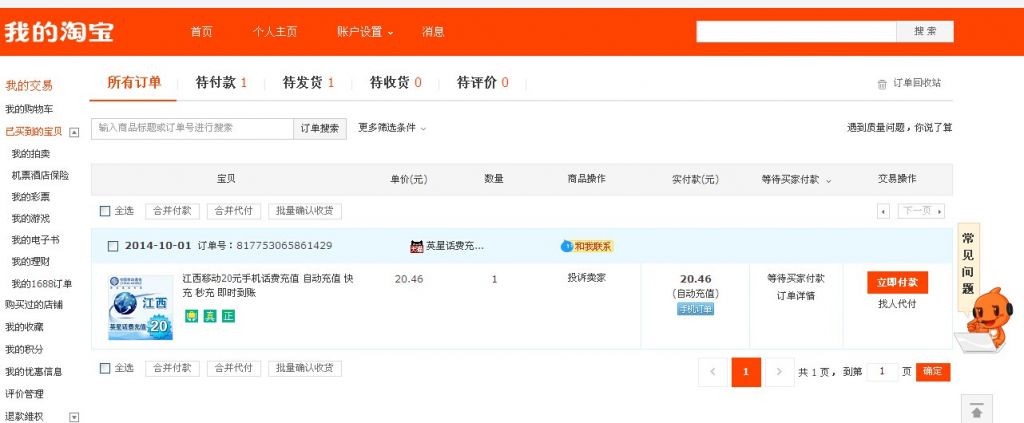Click the top 合并付款 button

172,211
